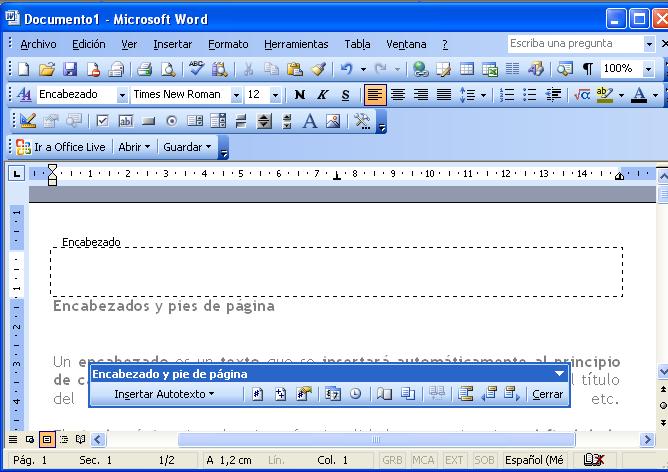
Task: Toggle bold formatting N
Action: coord(300,95)
